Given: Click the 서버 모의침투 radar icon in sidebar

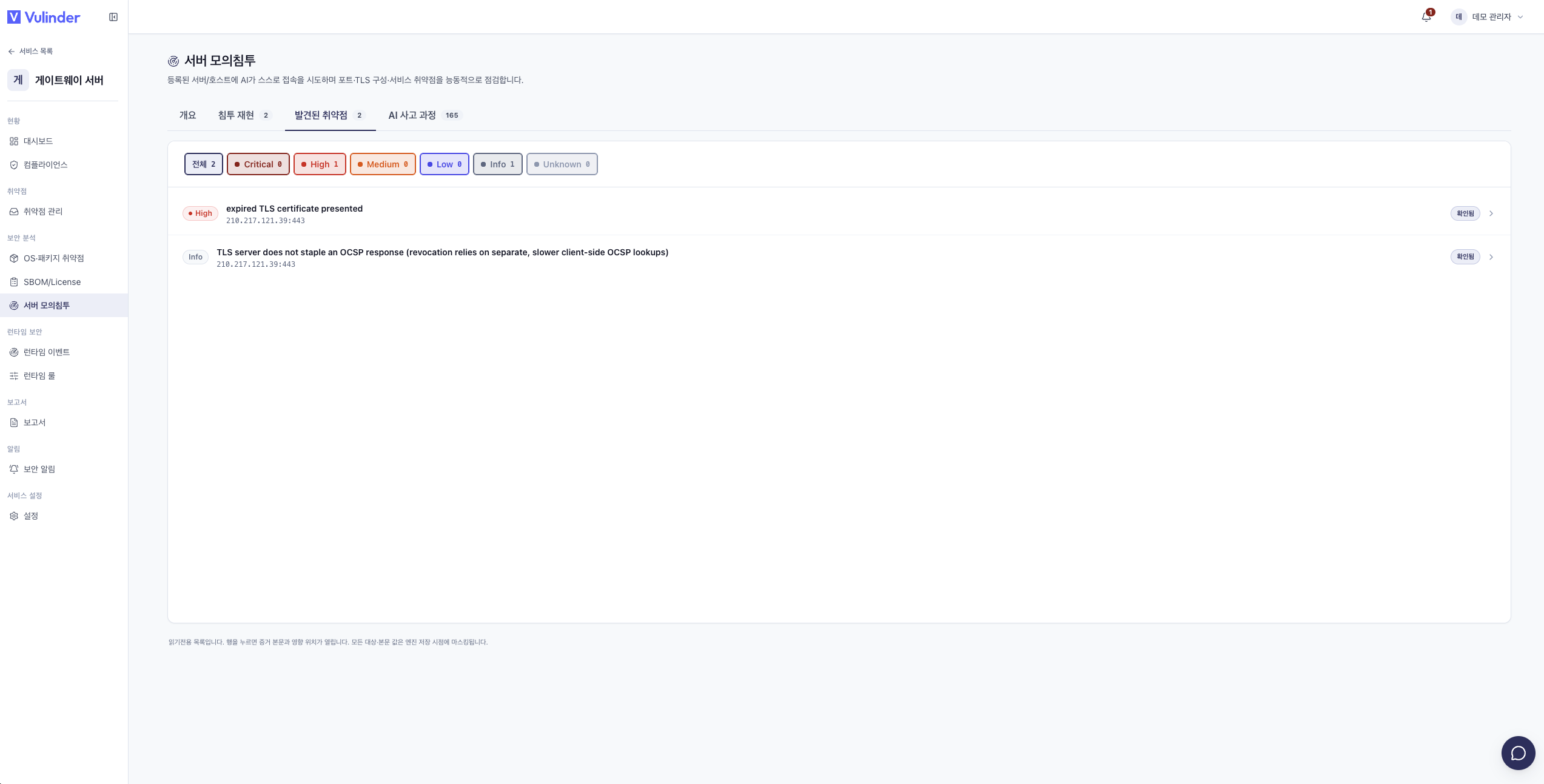Looking at the screenshot, I should 14,306.
